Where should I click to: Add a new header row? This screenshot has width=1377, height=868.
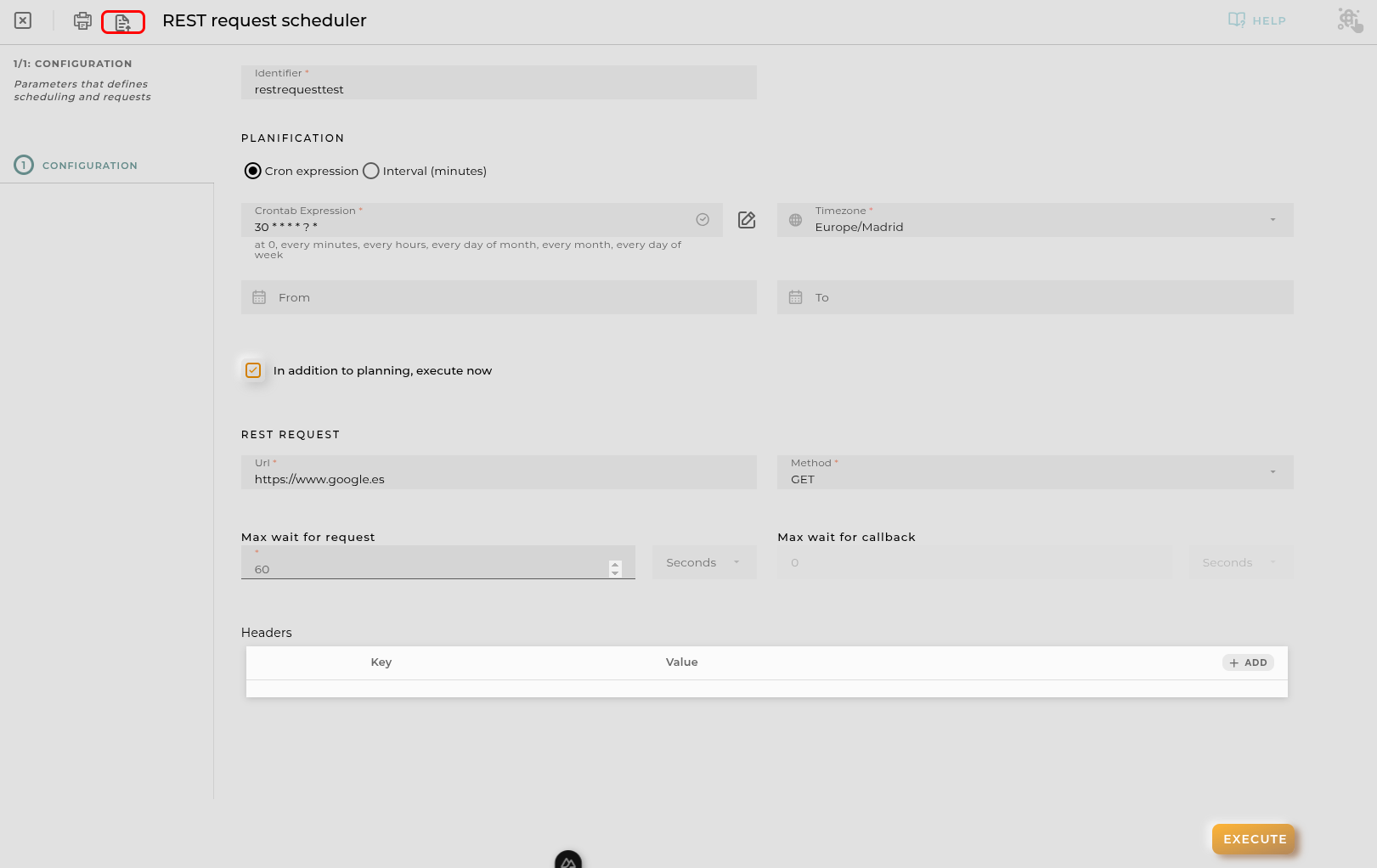coord(1248,662)
